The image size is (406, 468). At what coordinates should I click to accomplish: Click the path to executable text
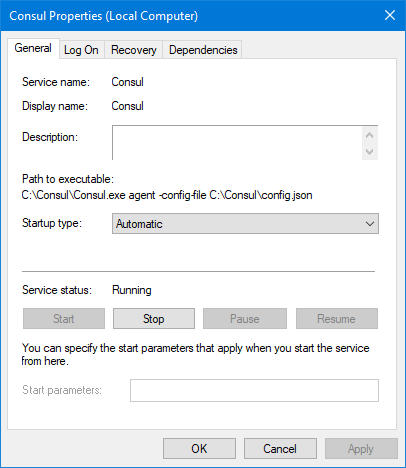pos(167,195)
